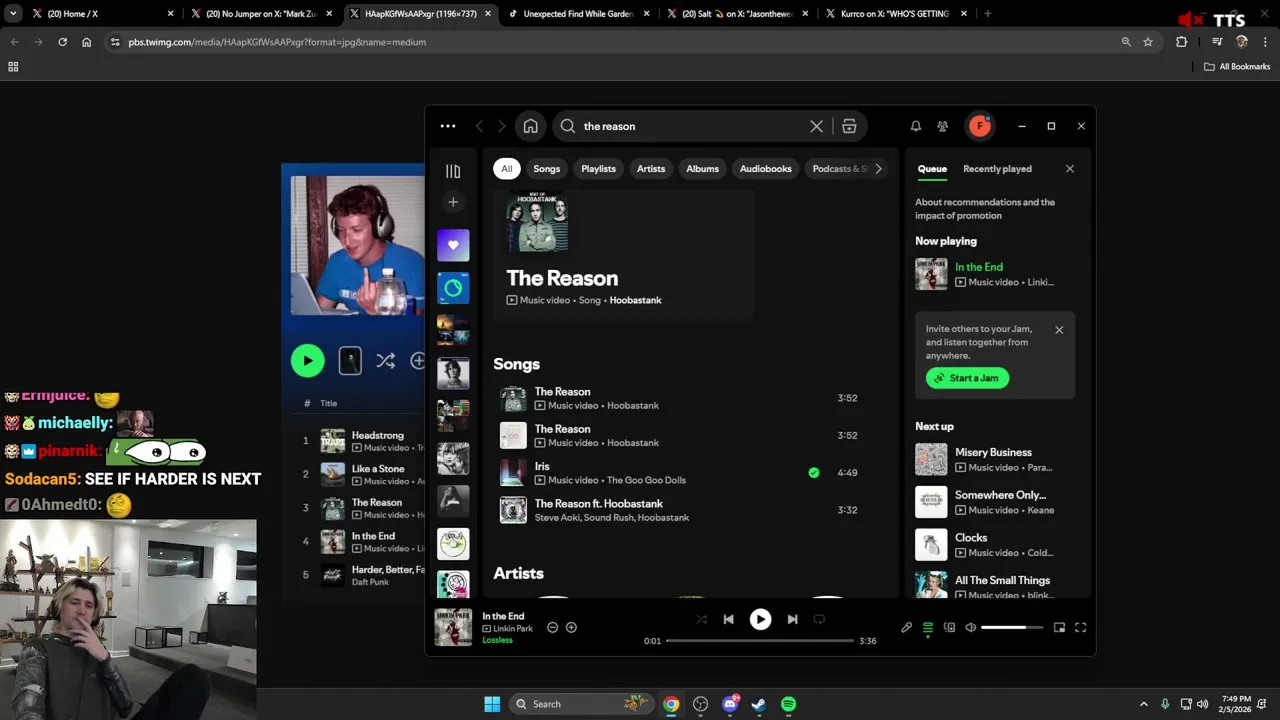Dismiss the Jam invitation card
Screen dimensions: 1280x720
(1059, 330)
